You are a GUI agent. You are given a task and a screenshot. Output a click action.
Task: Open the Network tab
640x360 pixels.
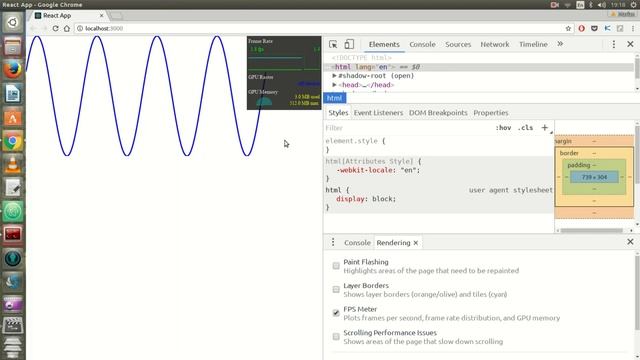click(495, 44)
